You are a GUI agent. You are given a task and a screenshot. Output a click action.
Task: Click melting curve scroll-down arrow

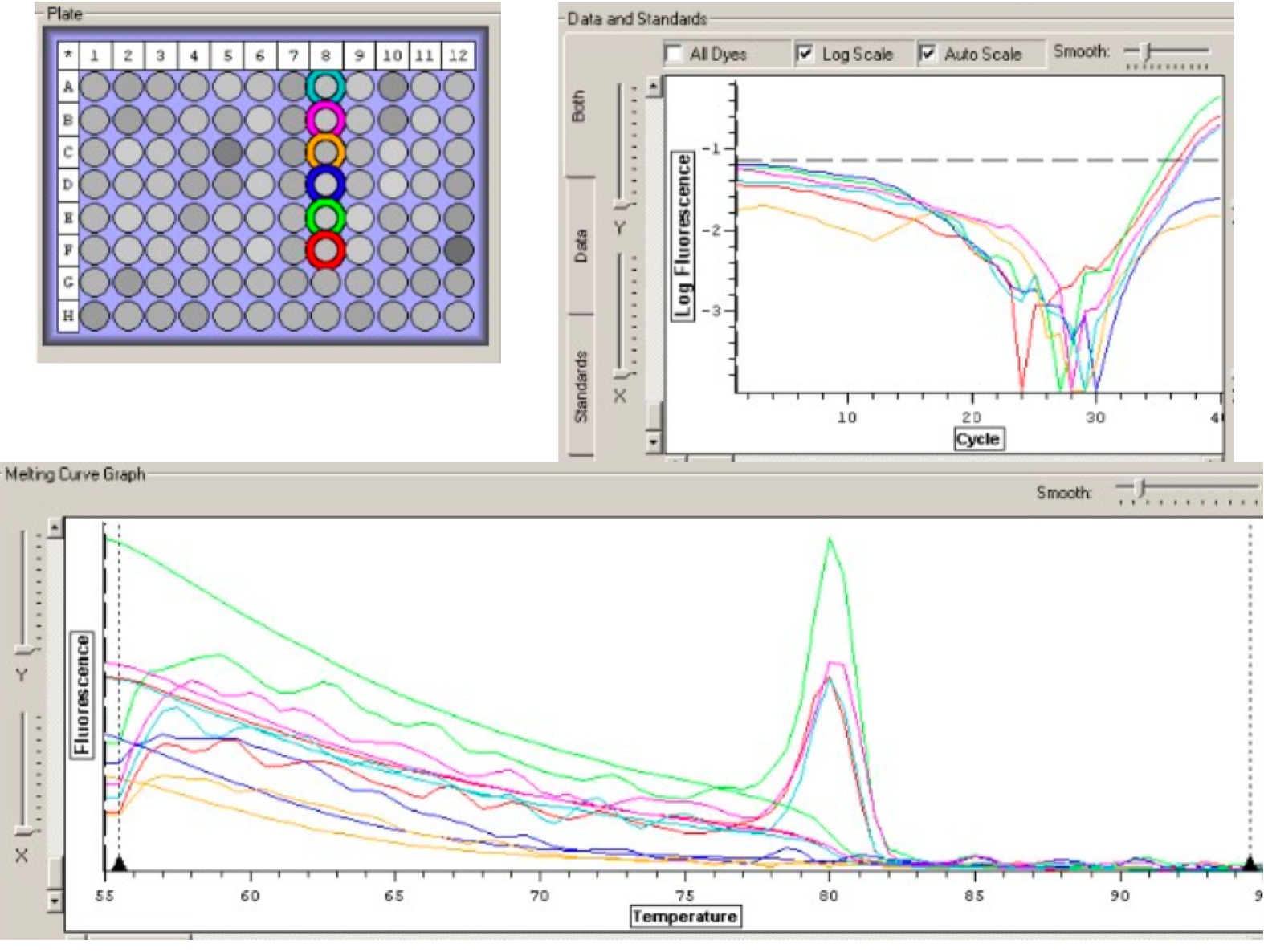click(x=55, y=901)
